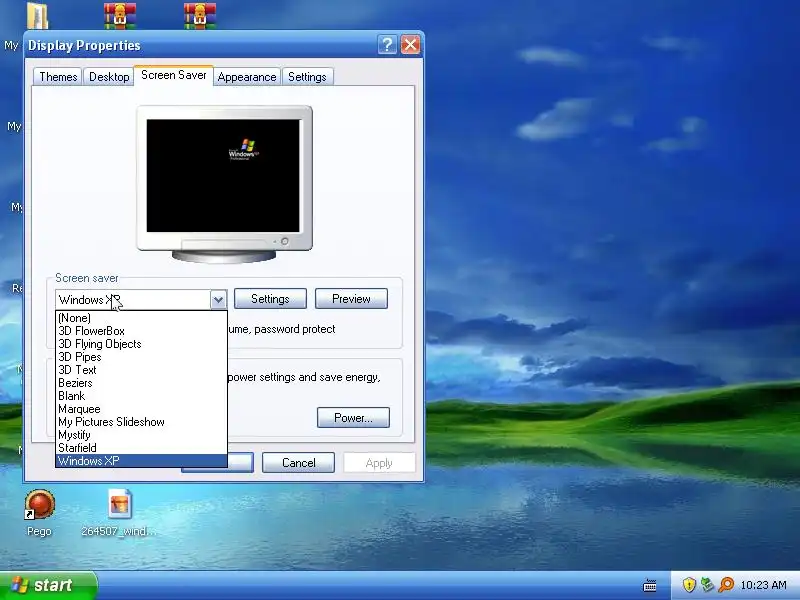Select Beziers from the list
Viewport: 800px width, 600px height.
pyautogui.click(x=141, y=383)
